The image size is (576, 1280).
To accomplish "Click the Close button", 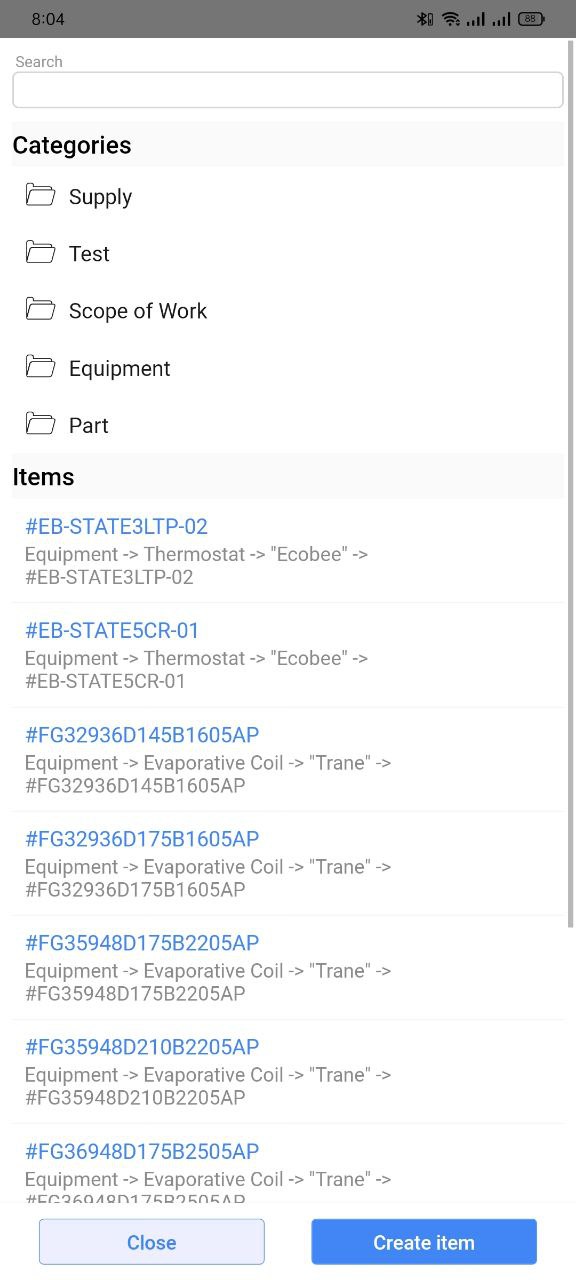I will (x=152, y=1242).
